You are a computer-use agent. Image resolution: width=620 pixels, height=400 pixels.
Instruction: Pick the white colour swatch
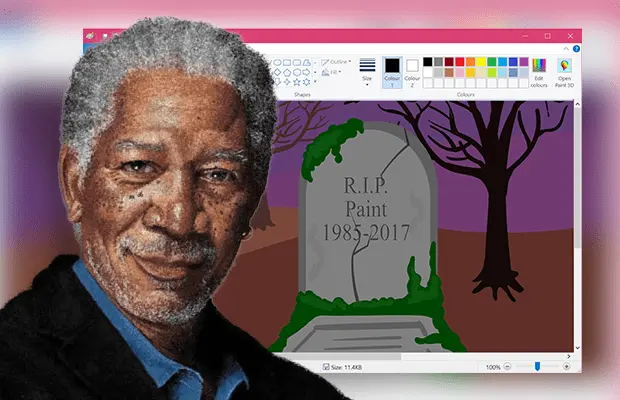(x=427, y=73)
